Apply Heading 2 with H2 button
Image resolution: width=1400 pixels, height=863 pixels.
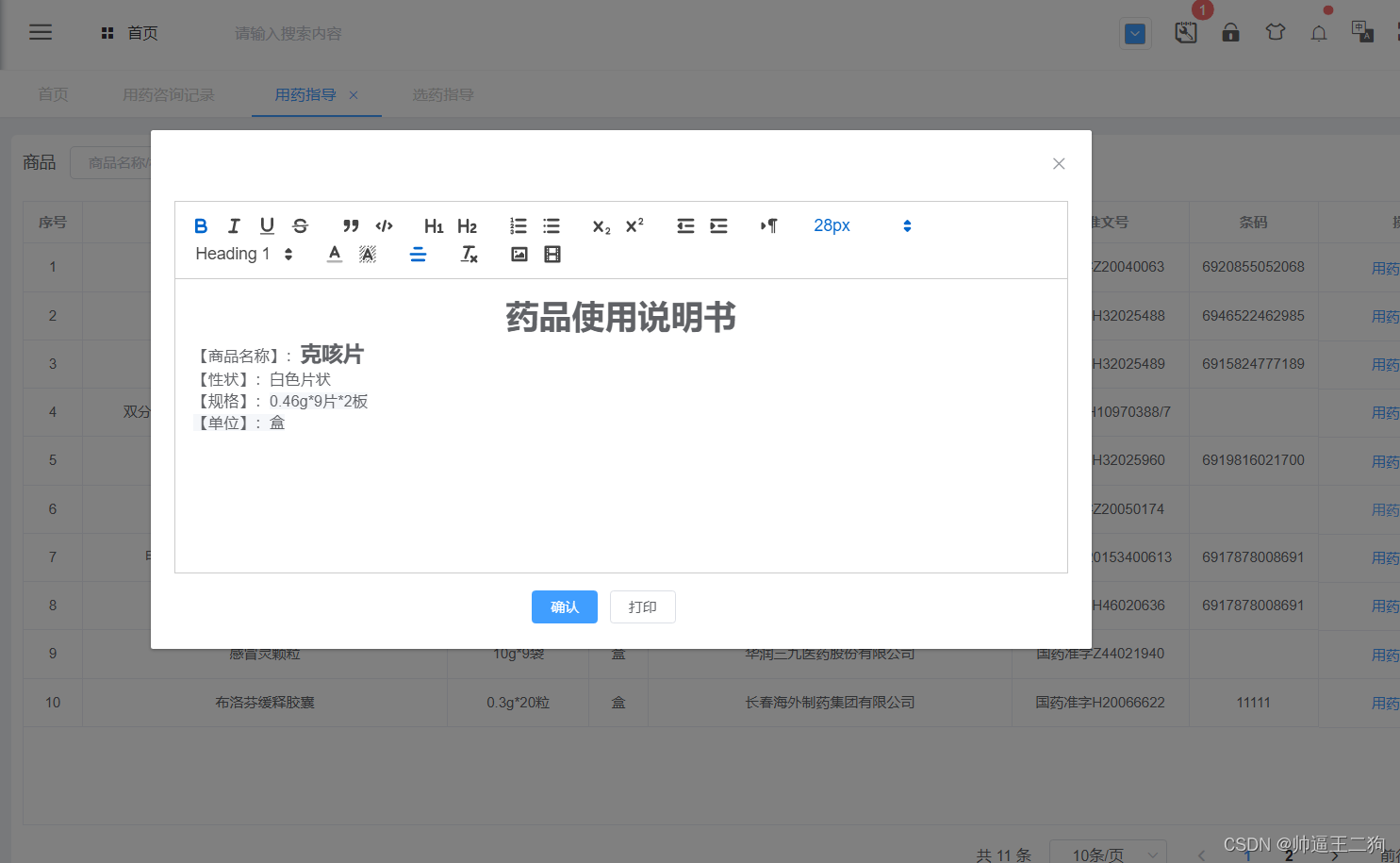click(x=467, y=225)
